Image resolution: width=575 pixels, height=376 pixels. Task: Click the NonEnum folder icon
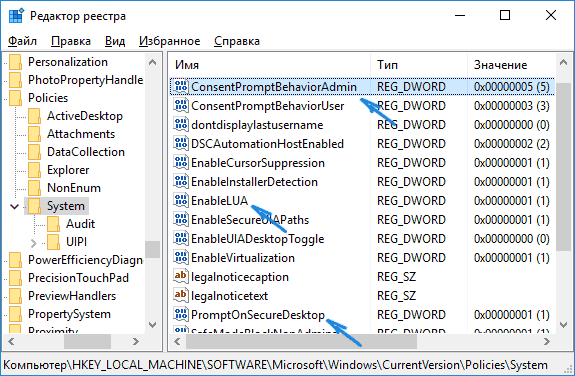click(34, 188)
